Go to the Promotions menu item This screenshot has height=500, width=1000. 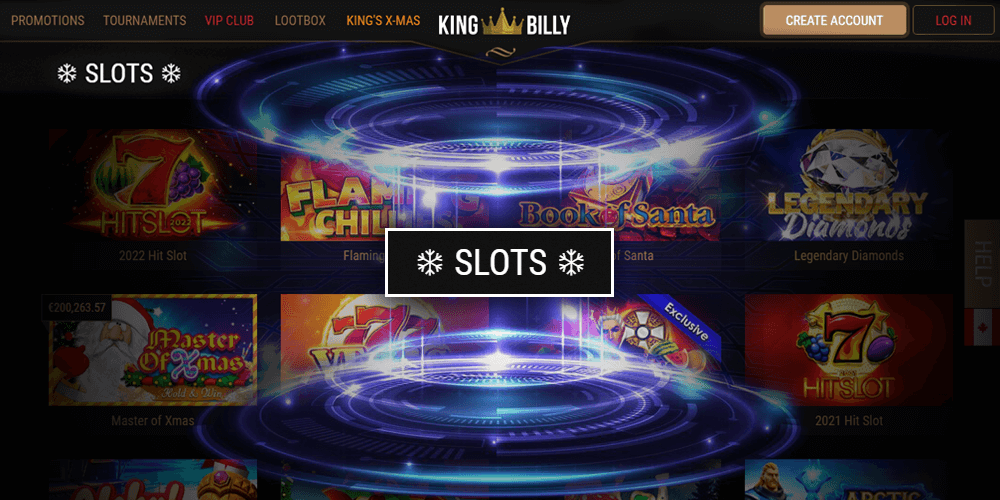[x=48, y=20]
